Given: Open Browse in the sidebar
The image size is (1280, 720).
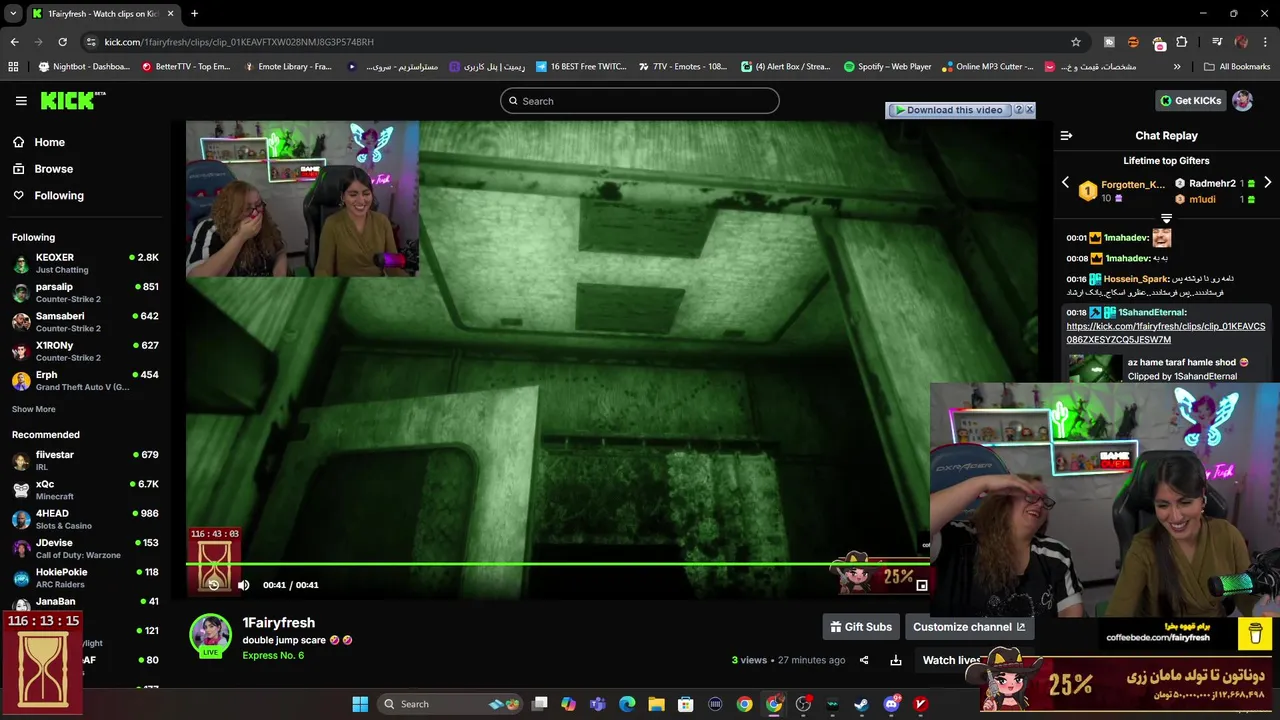Looking at the screenshot, I should pos(53,169).
